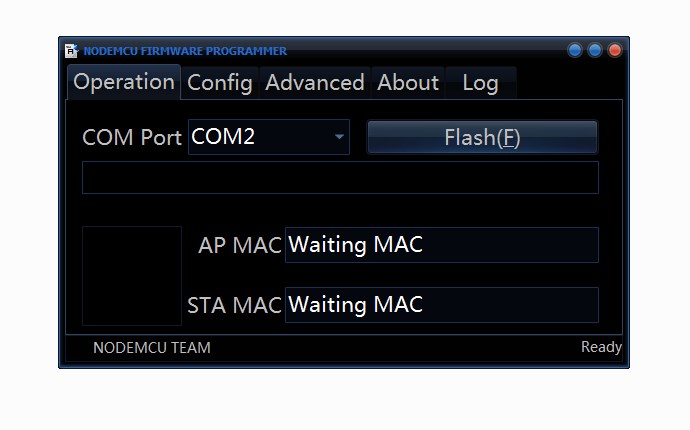Image resolution: width=690 pixels, height=430 pixels.
Task: Click NODEMCU TEAM in the status bar
Action: 152,348
